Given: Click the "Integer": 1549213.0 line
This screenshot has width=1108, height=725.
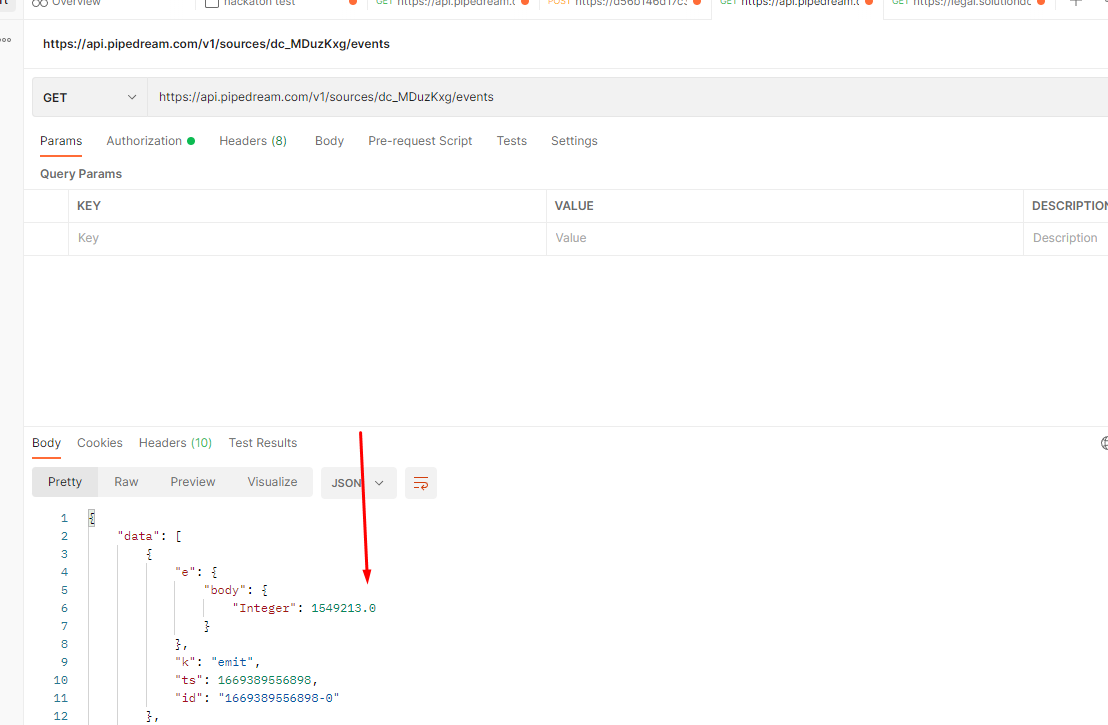Looking at the screenshot, I should pyautogui.click(x=304, y=608).
